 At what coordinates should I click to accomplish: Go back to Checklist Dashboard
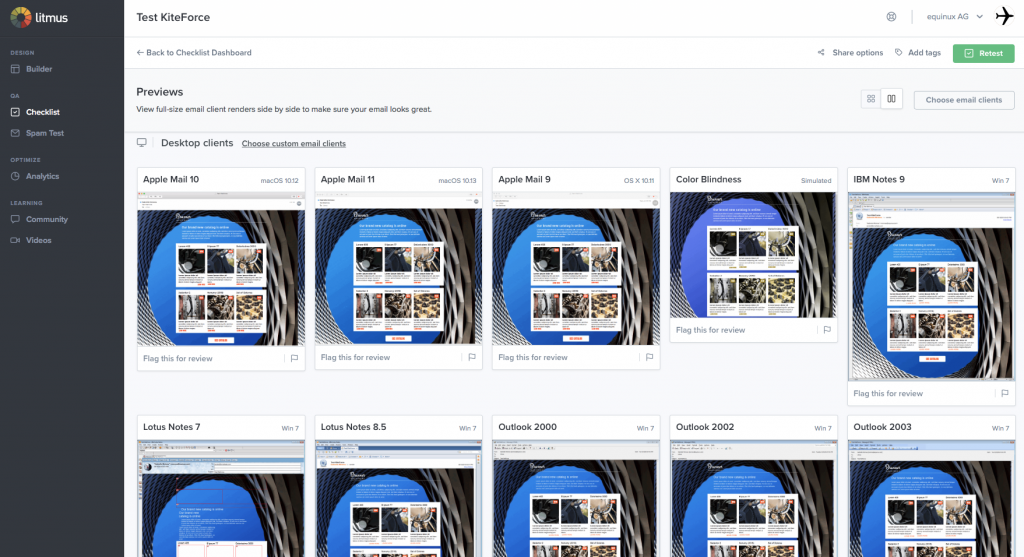(194, 53)
